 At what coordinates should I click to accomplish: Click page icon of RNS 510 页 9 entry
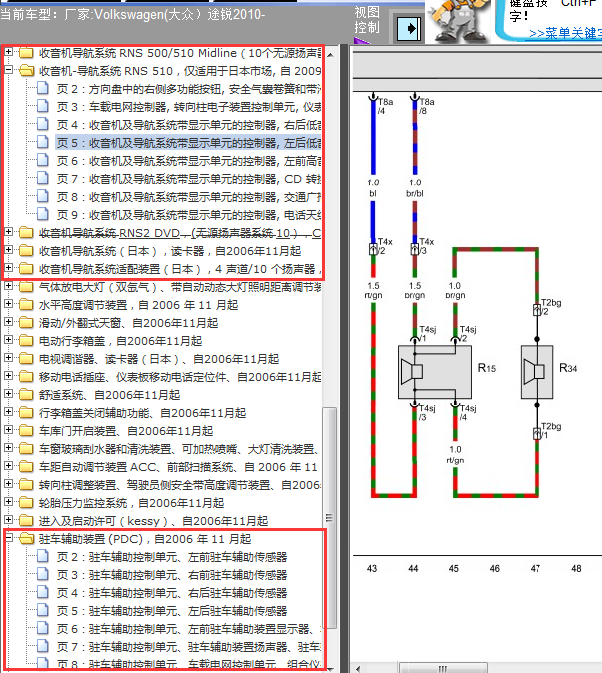pyautogui.click(x=42, y=215)
